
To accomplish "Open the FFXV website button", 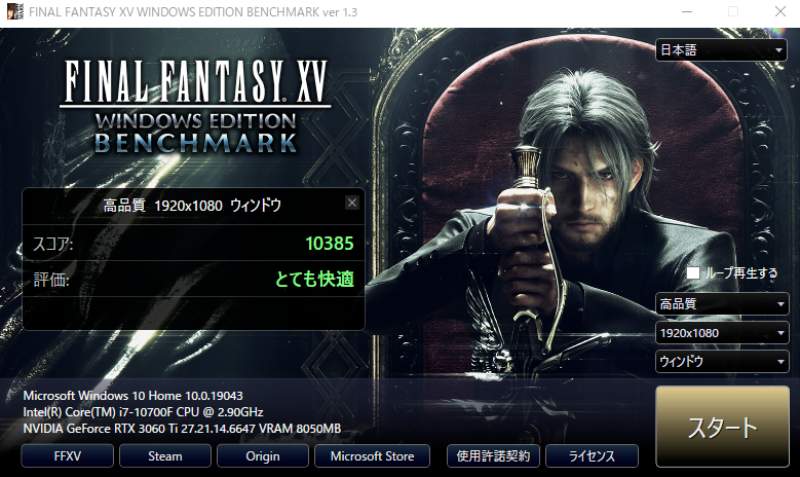I will click(67, 456).
